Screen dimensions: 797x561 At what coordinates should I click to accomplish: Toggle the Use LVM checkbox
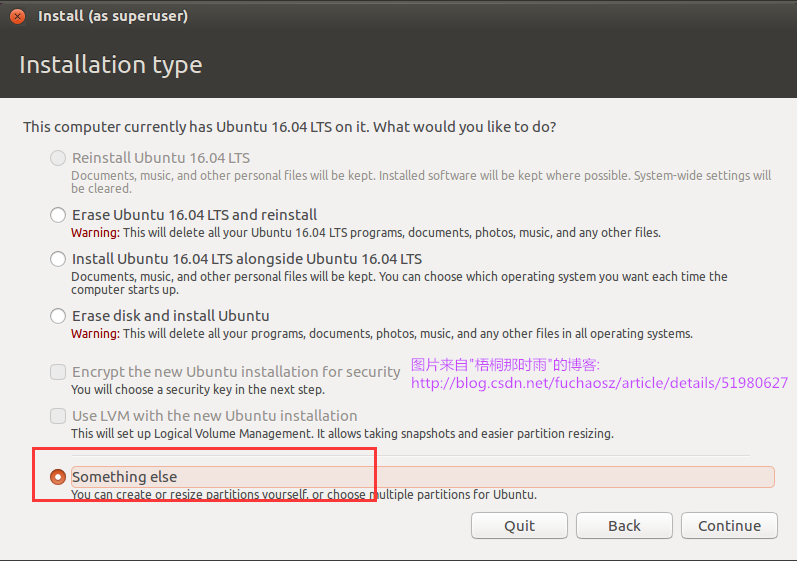pos(58,416)
